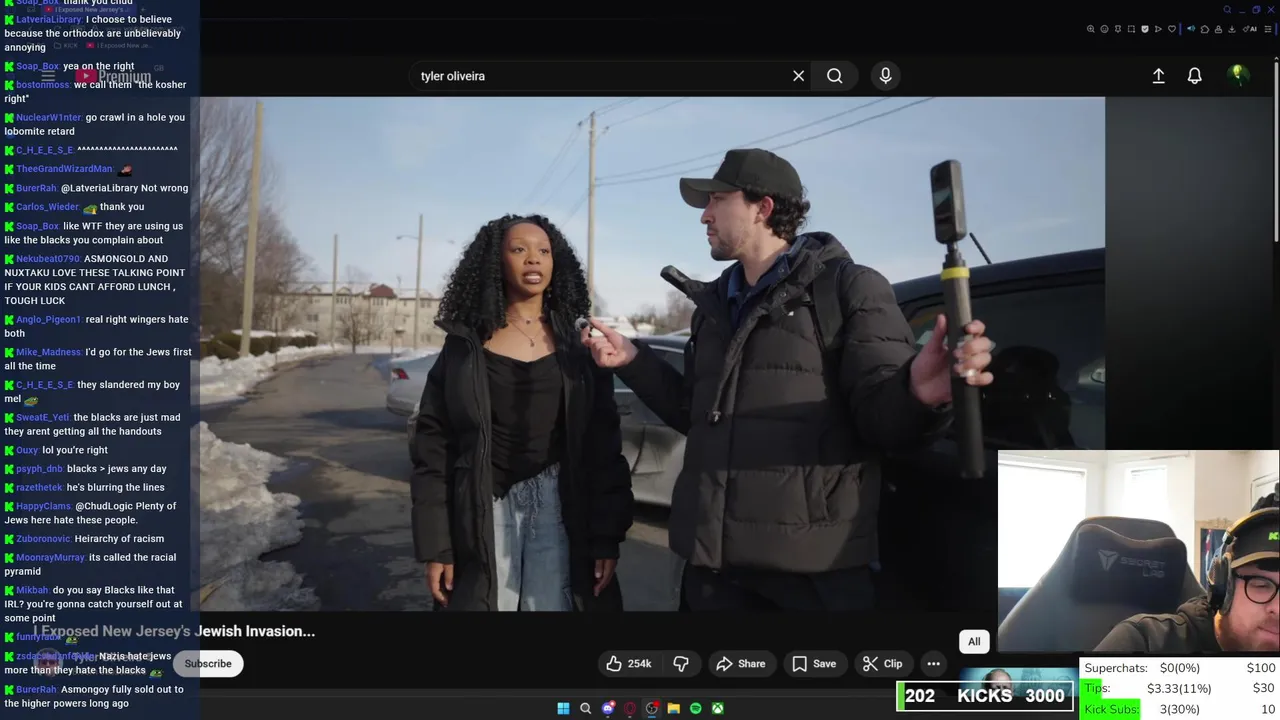Click chat username 'Anglo_Pigeon1'
This screenshot has height=720, width=1280.
[48, 320]
